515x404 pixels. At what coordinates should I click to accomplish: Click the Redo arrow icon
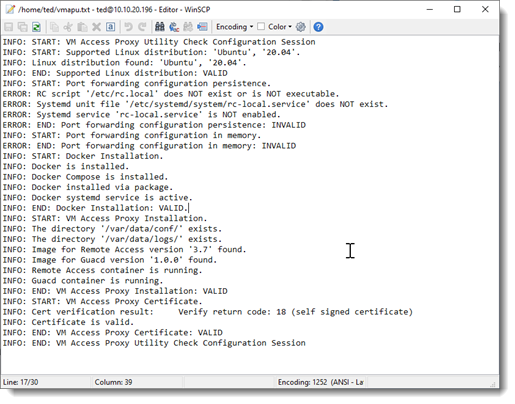tap(142, 27)
